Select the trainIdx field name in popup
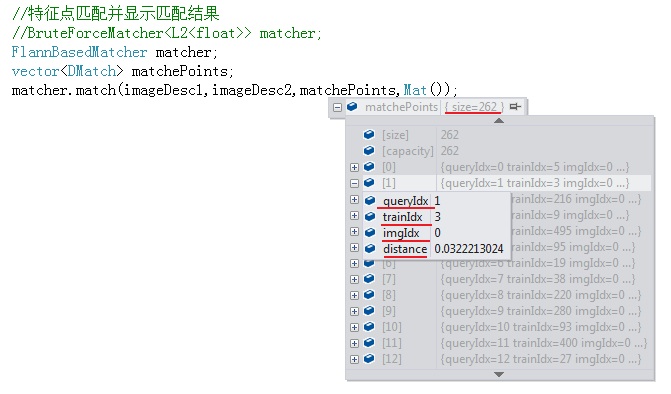This screenshot has width=671, height=394. pos(402,216)
